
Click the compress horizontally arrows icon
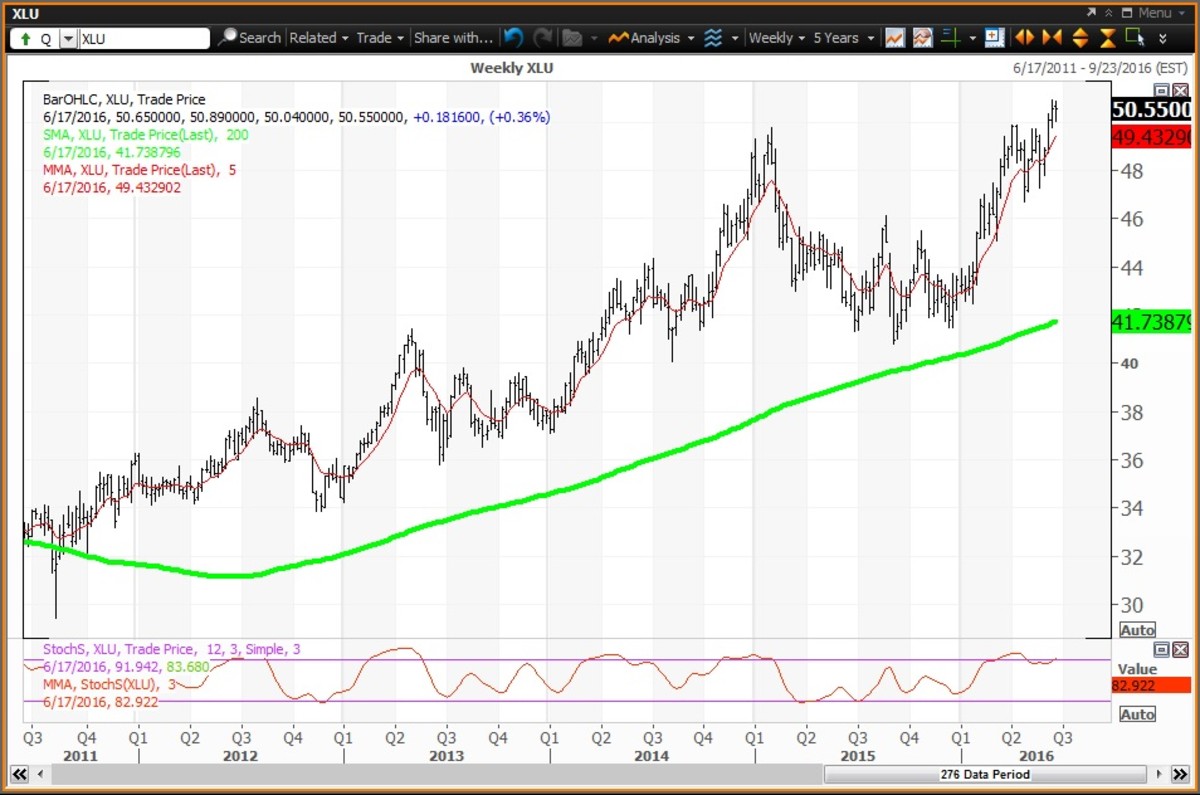point(1051,38)
